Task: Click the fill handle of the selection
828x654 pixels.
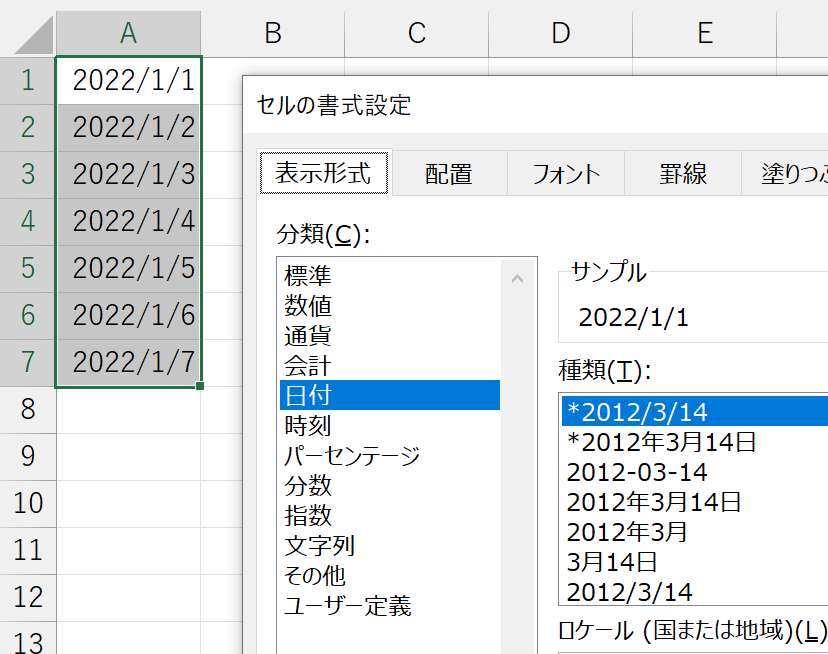Action: tap(200, 386)
